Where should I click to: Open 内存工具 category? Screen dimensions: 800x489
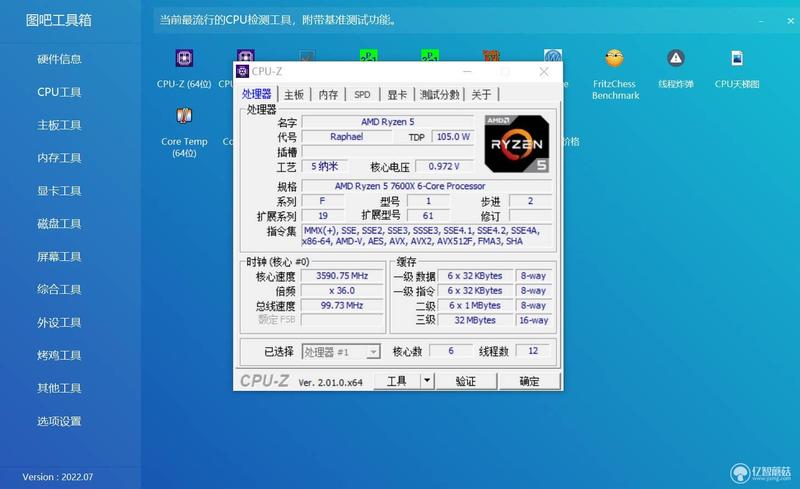click(59, 158)
